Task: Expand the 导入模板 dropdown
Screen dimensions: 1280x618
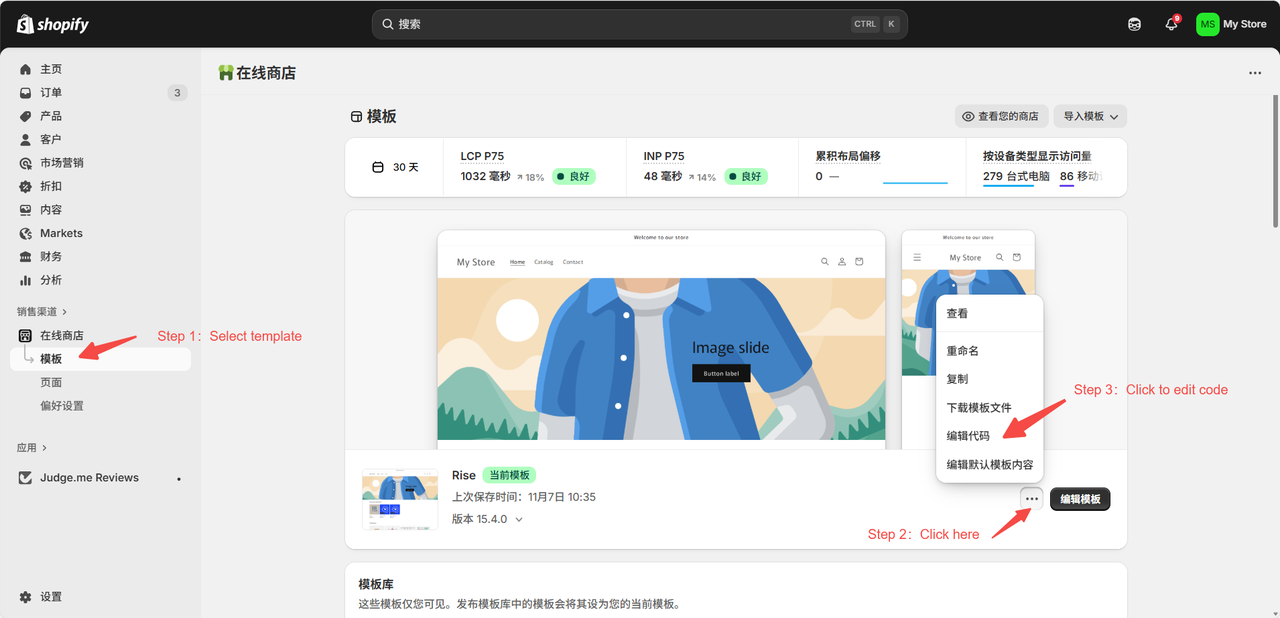Action: point(1090,117)
